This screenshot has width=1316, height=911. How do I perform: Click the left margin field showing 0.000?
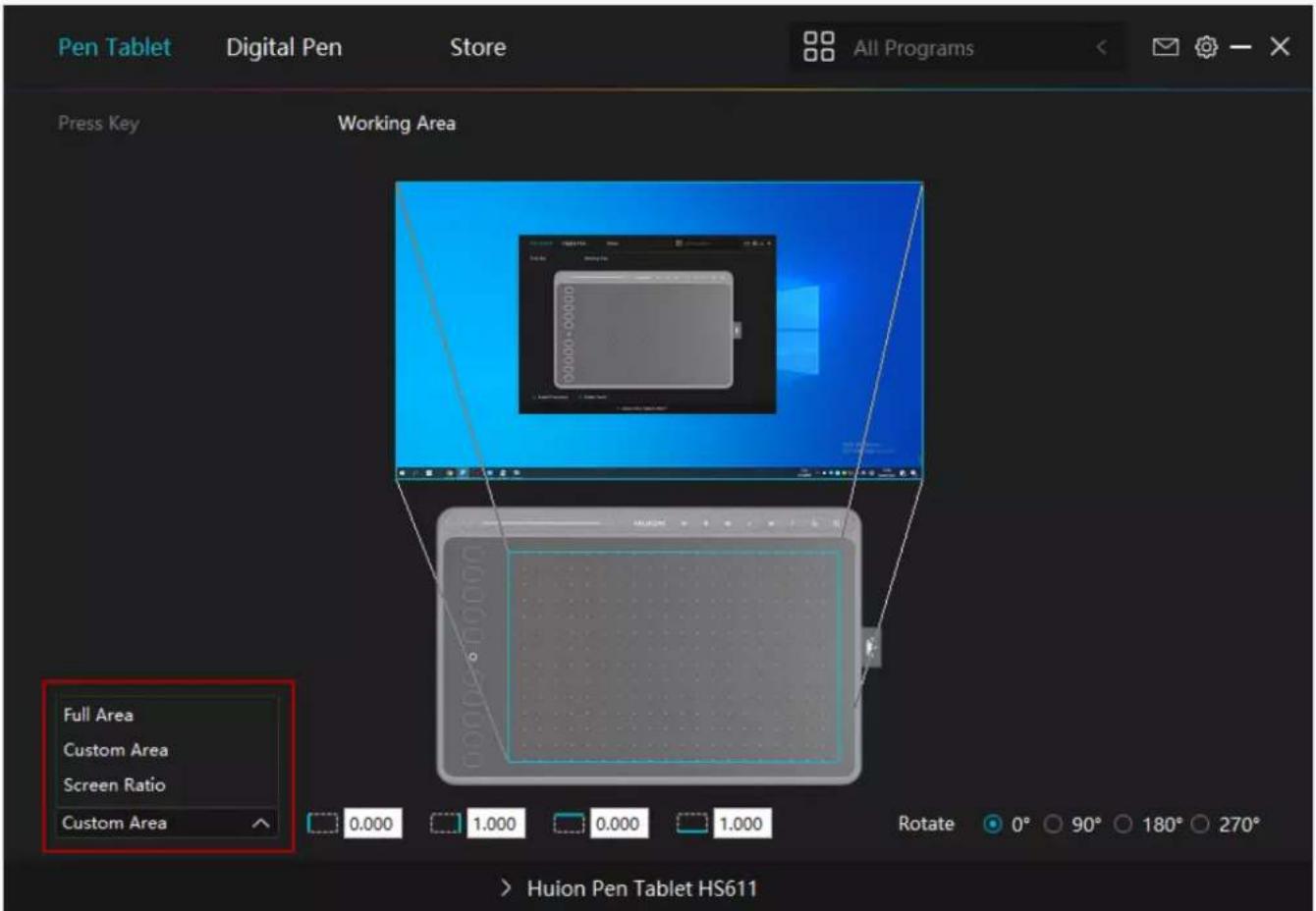pos(371,824)
